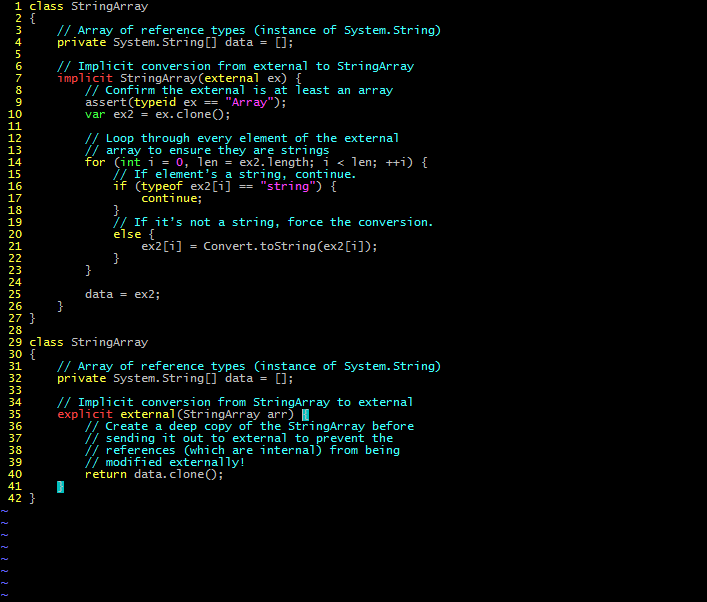Click the 'implicit' keyword on line 7
The width and height of the screenshot is (707, 602).
pyautogui.click(x=85, y=78)
